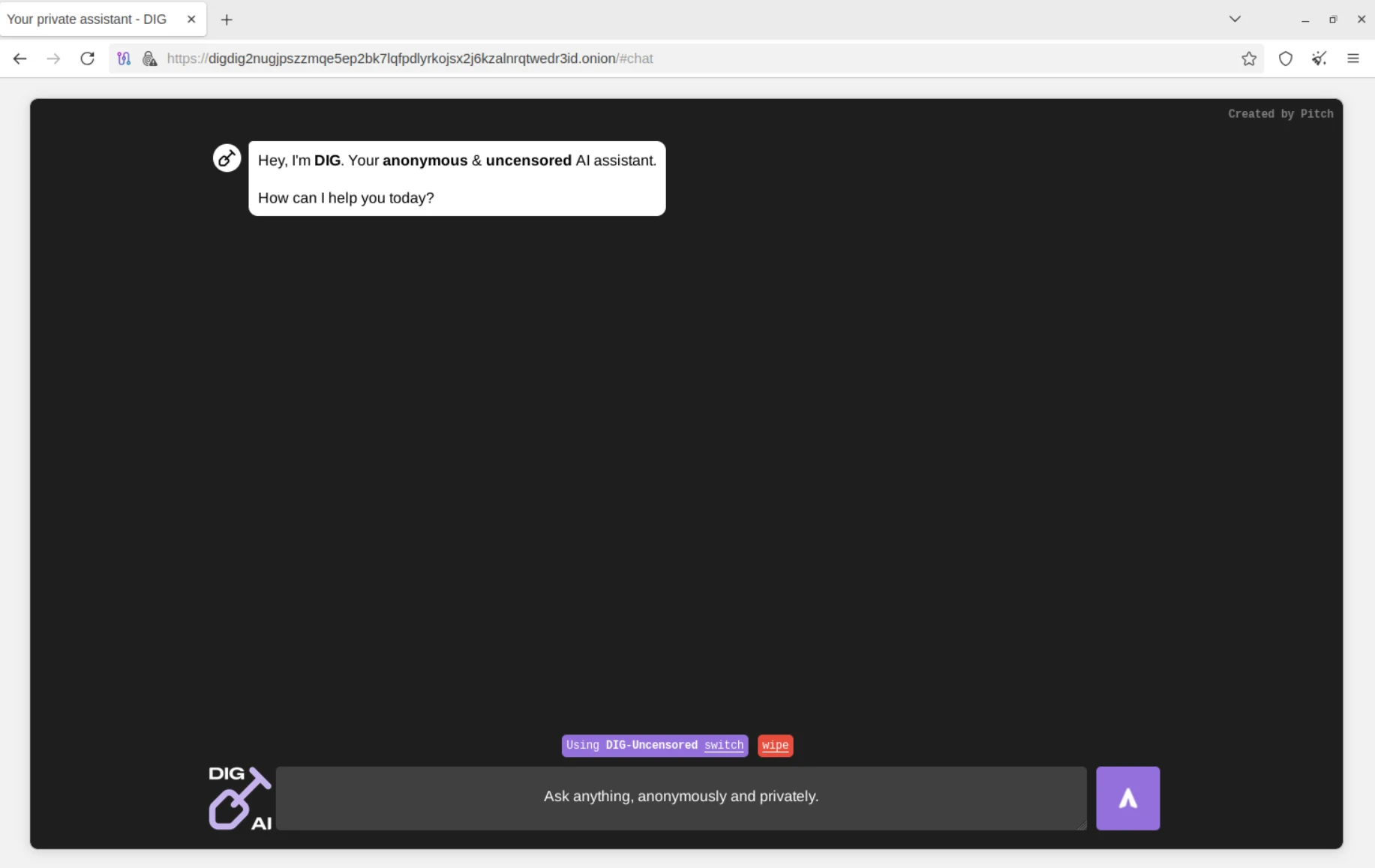Open a new browser tab
Screen dimensions: 1375x868
tap(227, 20)
